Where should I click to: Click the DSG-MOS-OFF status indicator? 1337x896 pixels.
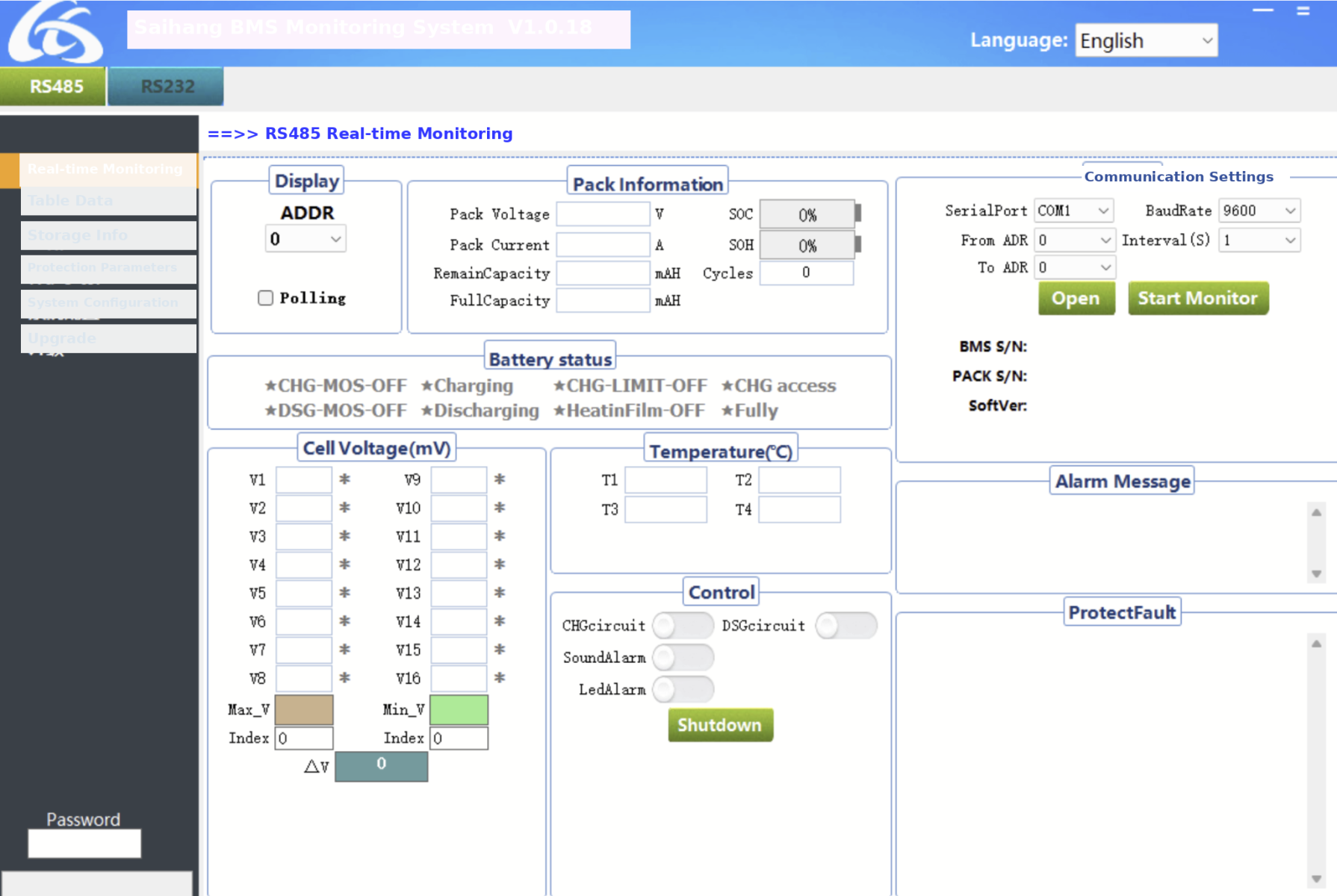tap(335, 411)
